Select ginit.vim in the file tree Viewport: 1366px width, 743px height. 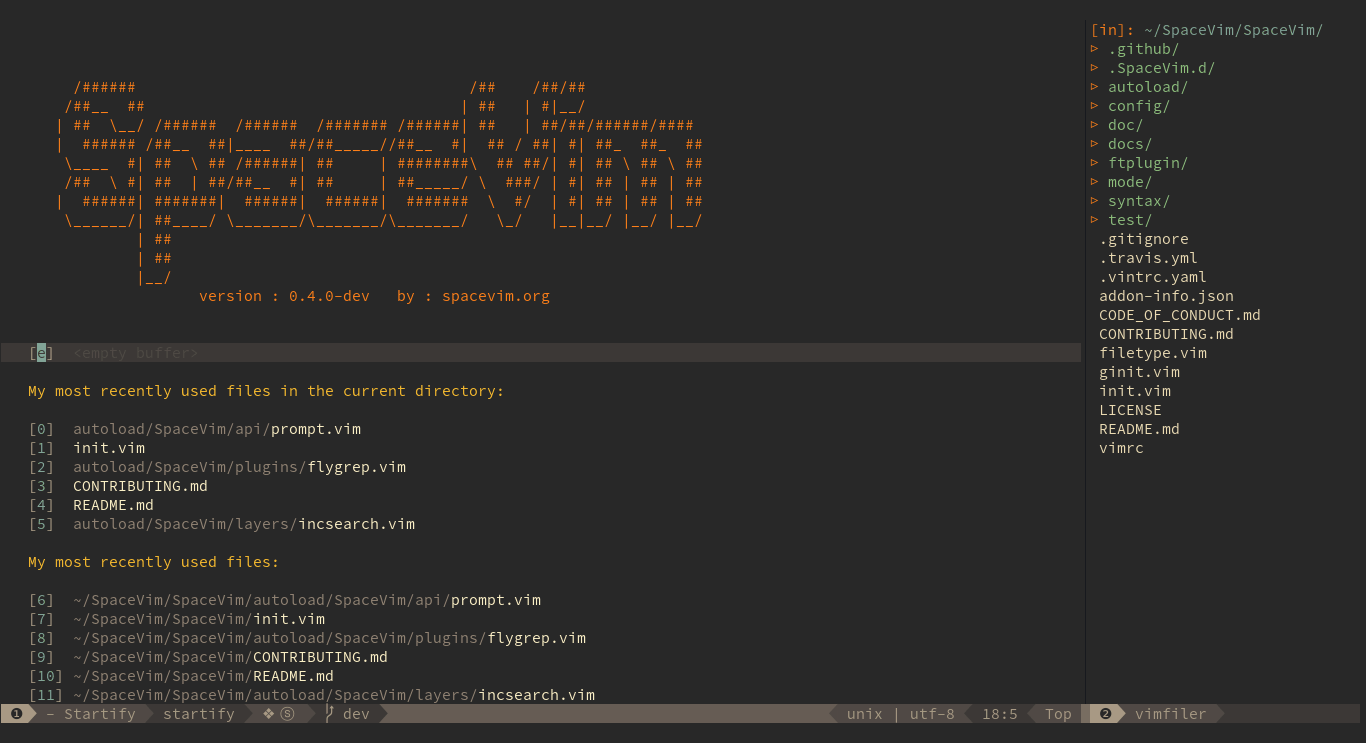pyautogui.click(x=1139, y=372)
